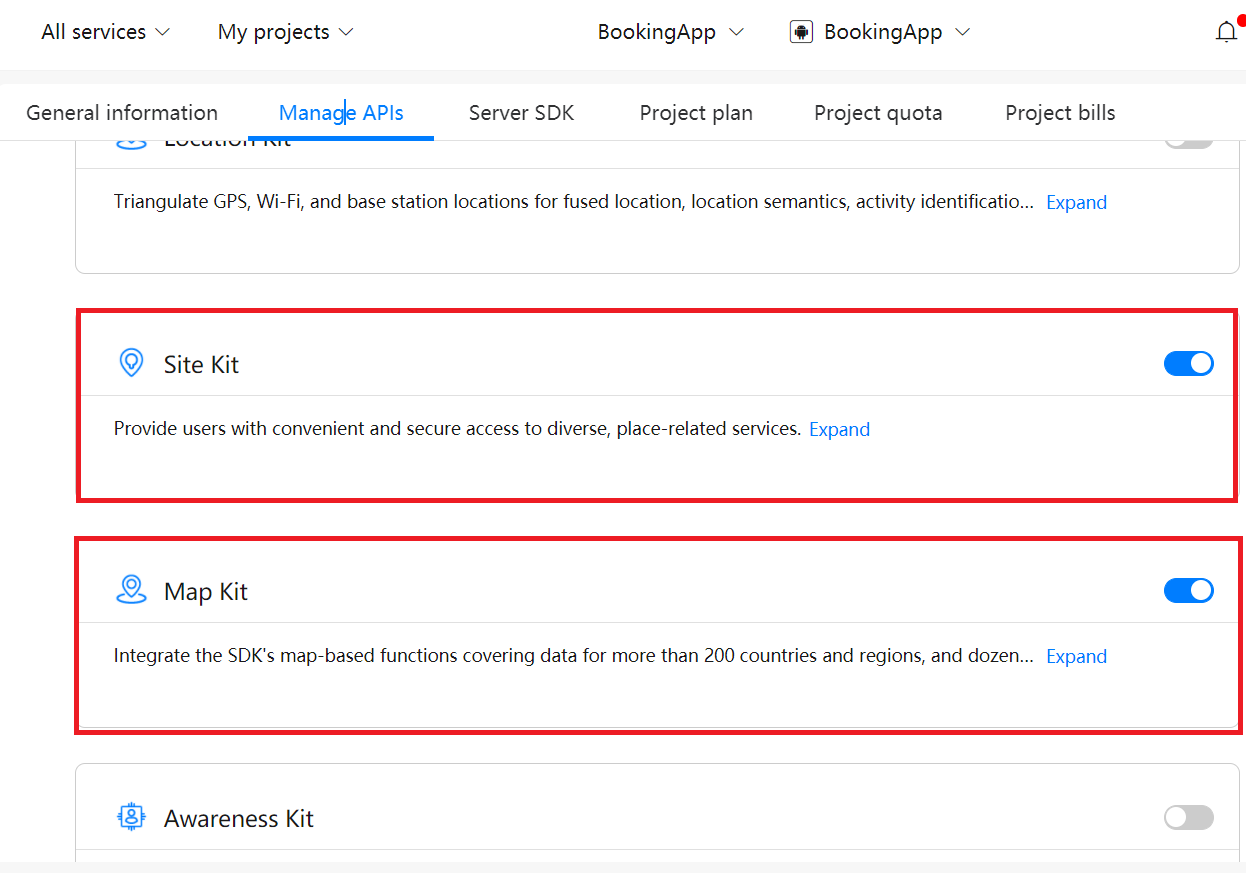This screenshot has width=1246, height=873.
Task: Click the 'Triangulate GPS, Wi-Fi' description text
Action: point(574,202)
